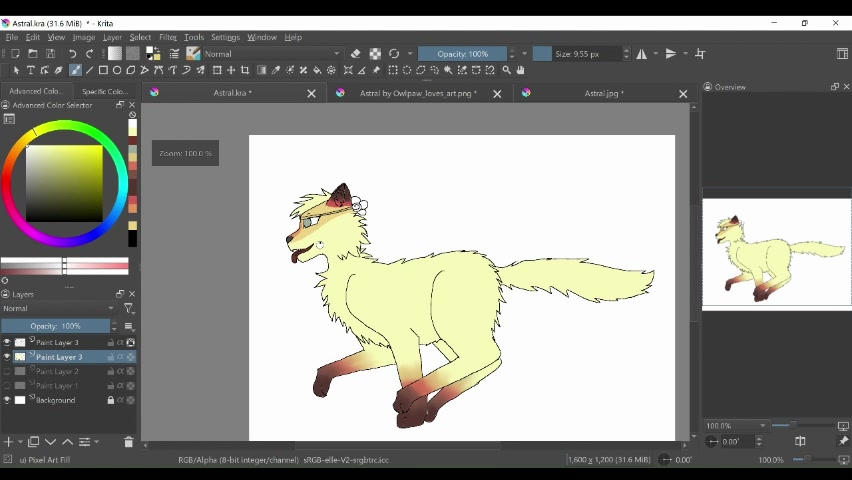Select the Fill bucket tool
The width and height of the screenshot is (852, 480).
[317, 70]
